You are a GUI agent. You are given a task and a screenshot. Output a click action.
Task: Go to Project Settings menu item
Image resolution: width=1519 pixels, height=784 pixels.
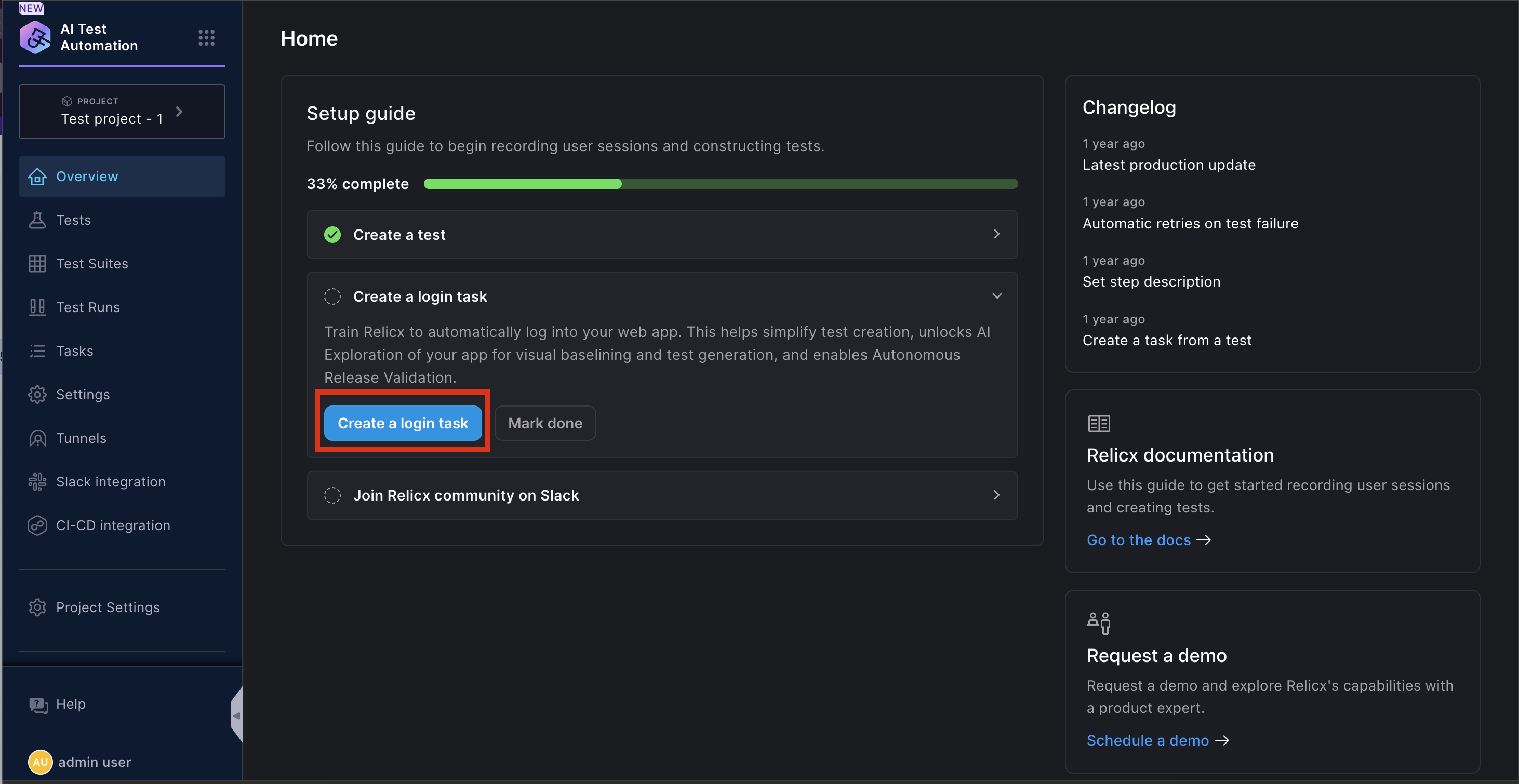click(108, 607)
